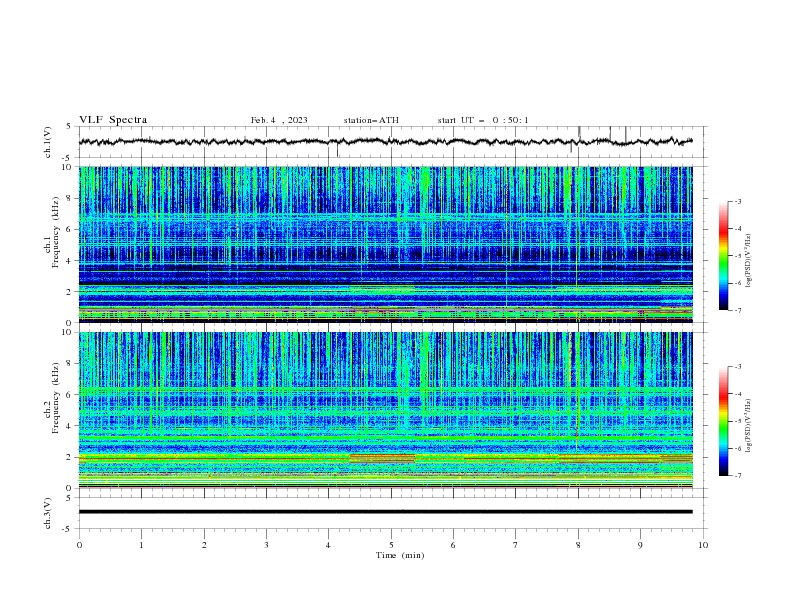
Task: Click the "3" tick on the time axis
Action: [266, 545]
